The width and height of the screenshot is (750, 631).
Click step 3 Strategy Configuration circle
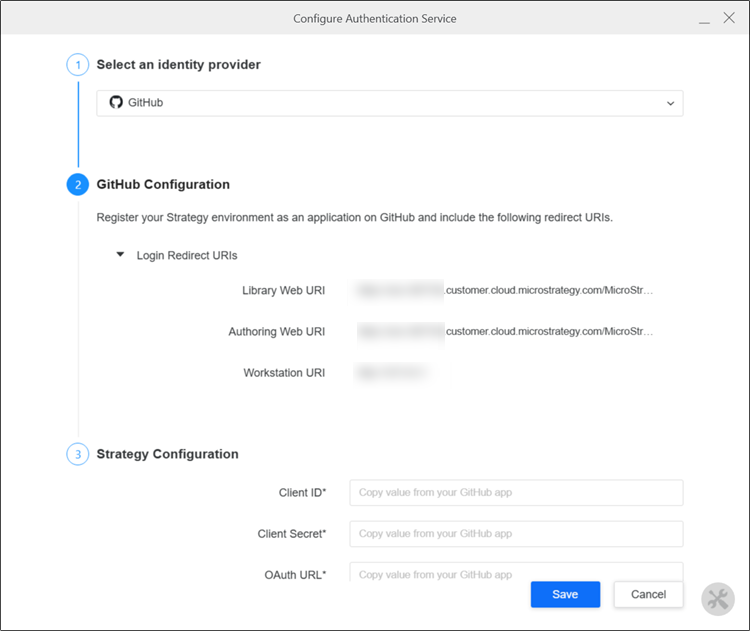pyautogui.click(x=77, y=454)
